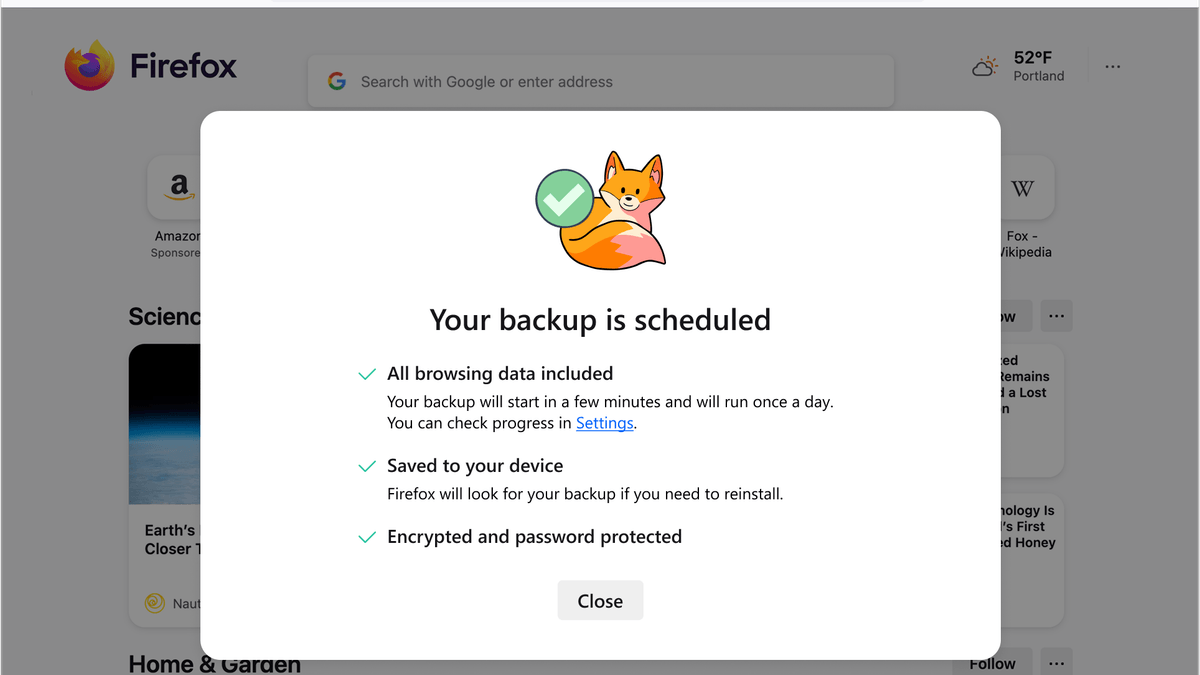The height and width of the screenshot is (675, 1200).
Task: Click the fox with green checkmark illustration
Action: (x=600, y=207)
